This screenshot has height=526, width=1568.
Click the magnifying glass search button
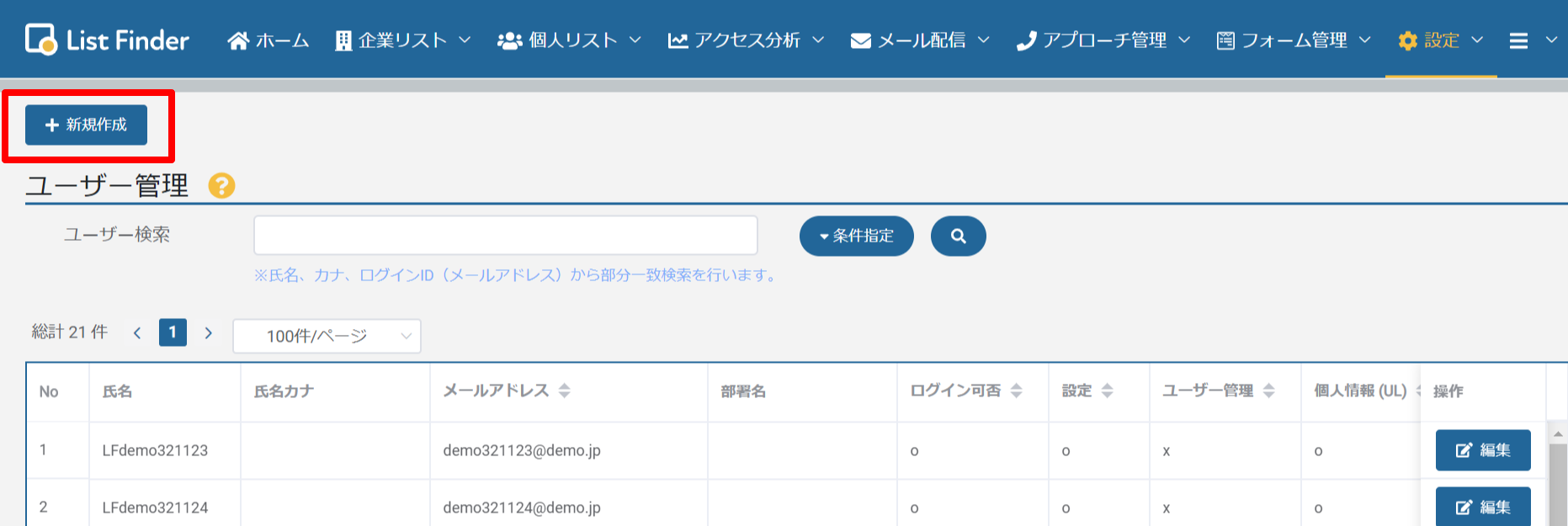coord(958,236)
